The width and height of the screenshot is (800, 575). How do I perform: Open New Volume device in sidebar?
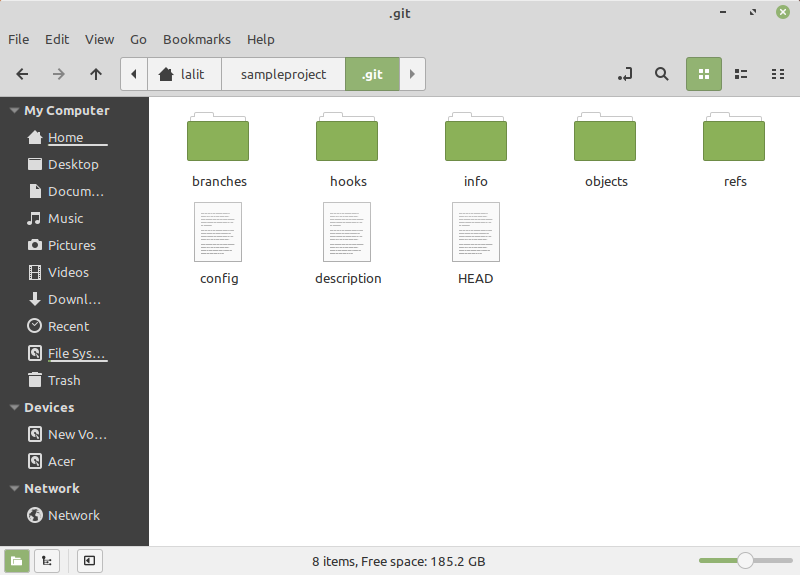(x=74, y=435)
